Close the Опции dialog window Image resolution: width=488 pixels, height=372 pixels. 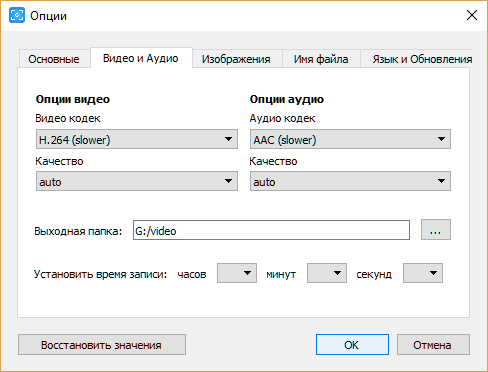point(472,15)
